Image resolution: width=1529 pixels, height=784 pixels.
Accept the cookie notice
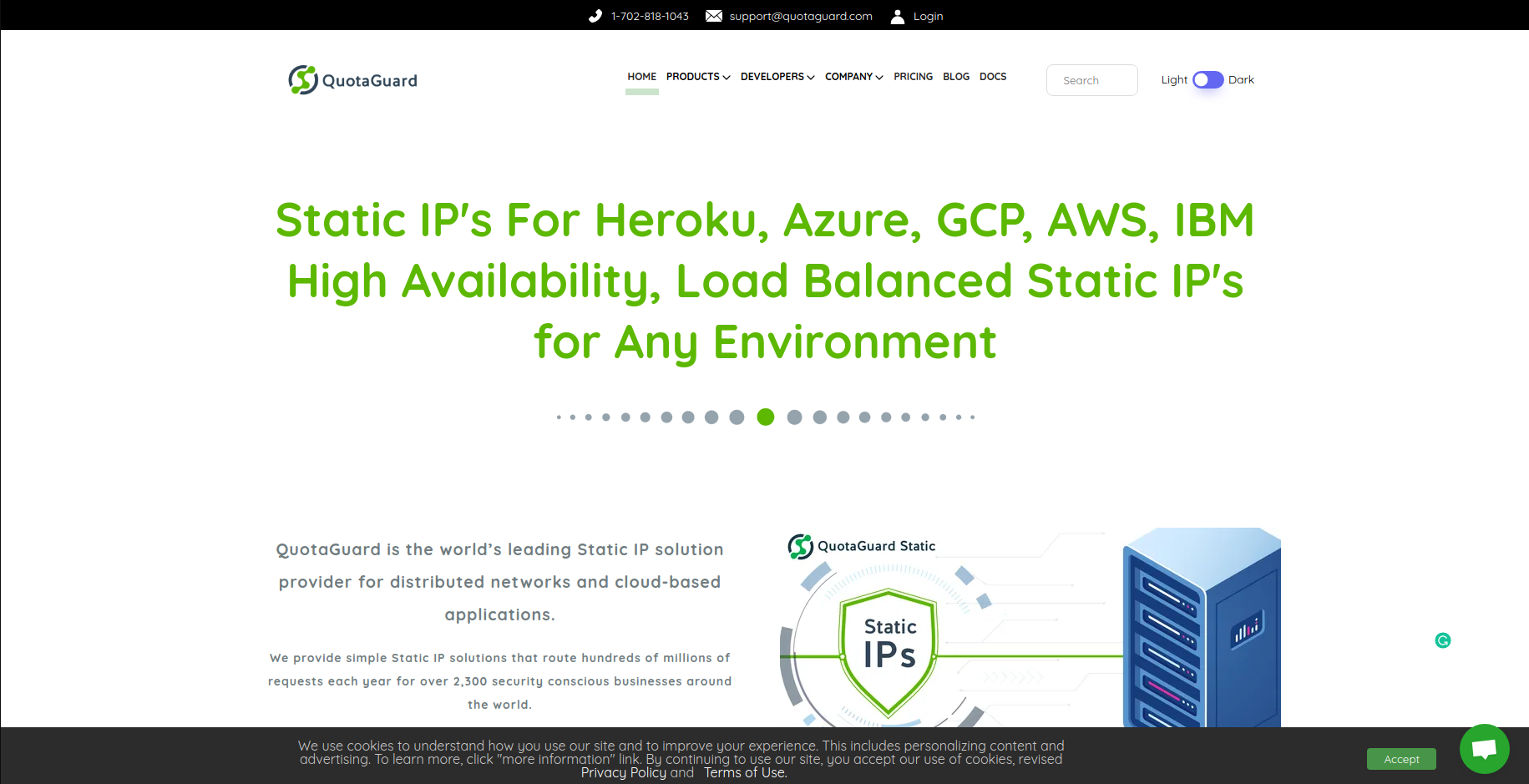coord(1400,759)
